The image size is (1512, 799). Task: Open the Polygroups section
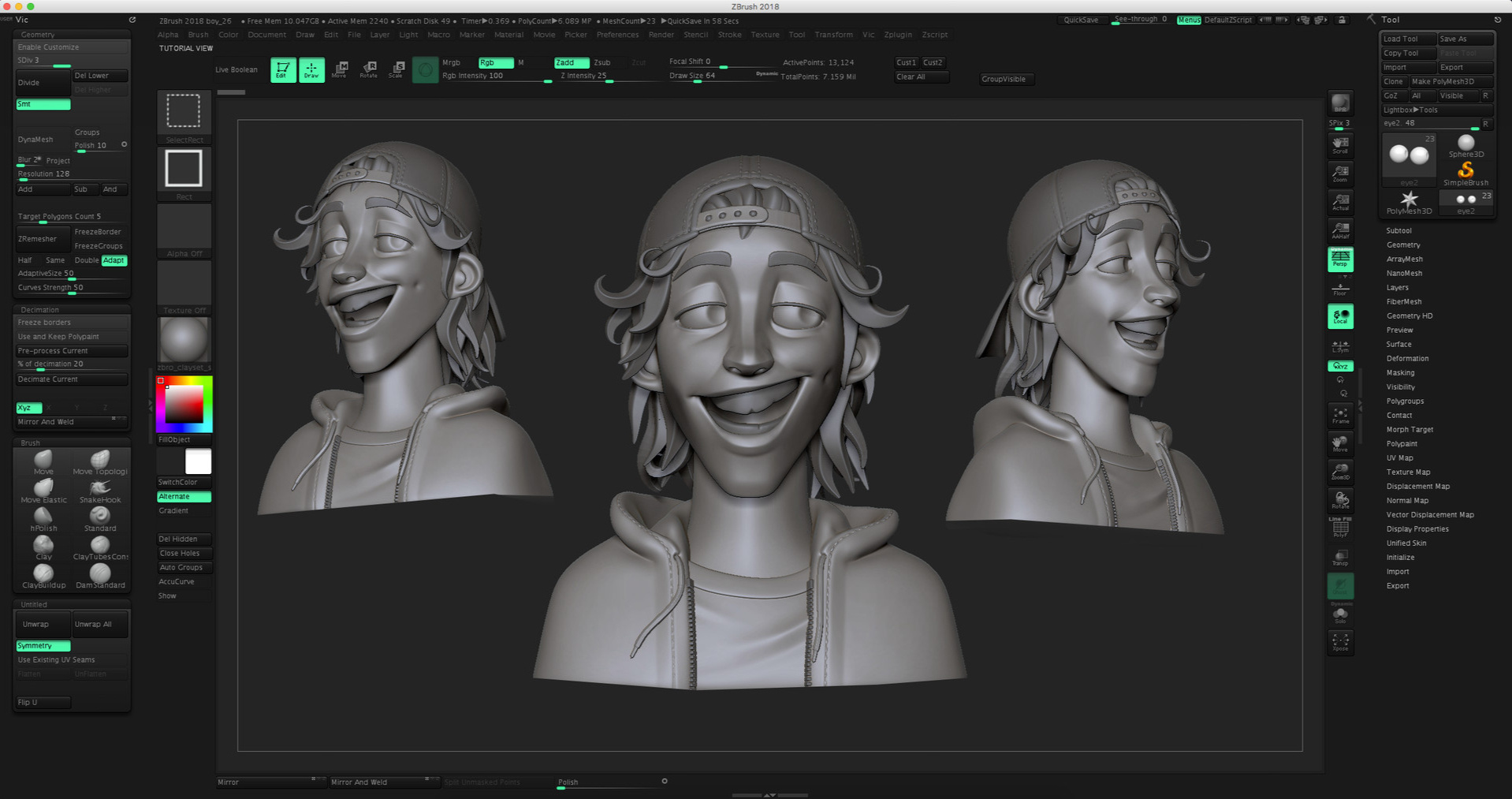pyautogui.click(x=1405, y=401)
